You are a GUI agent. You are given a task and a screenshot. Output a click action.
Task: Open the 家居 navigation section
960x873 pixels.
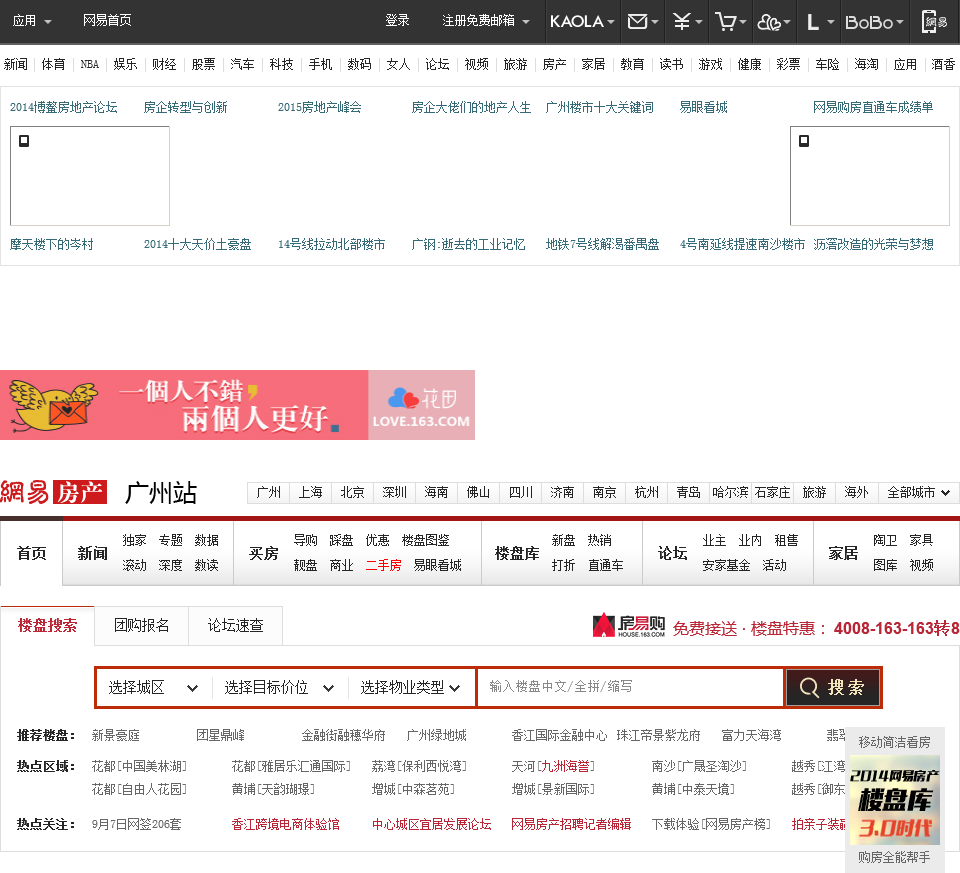point(843,553)
